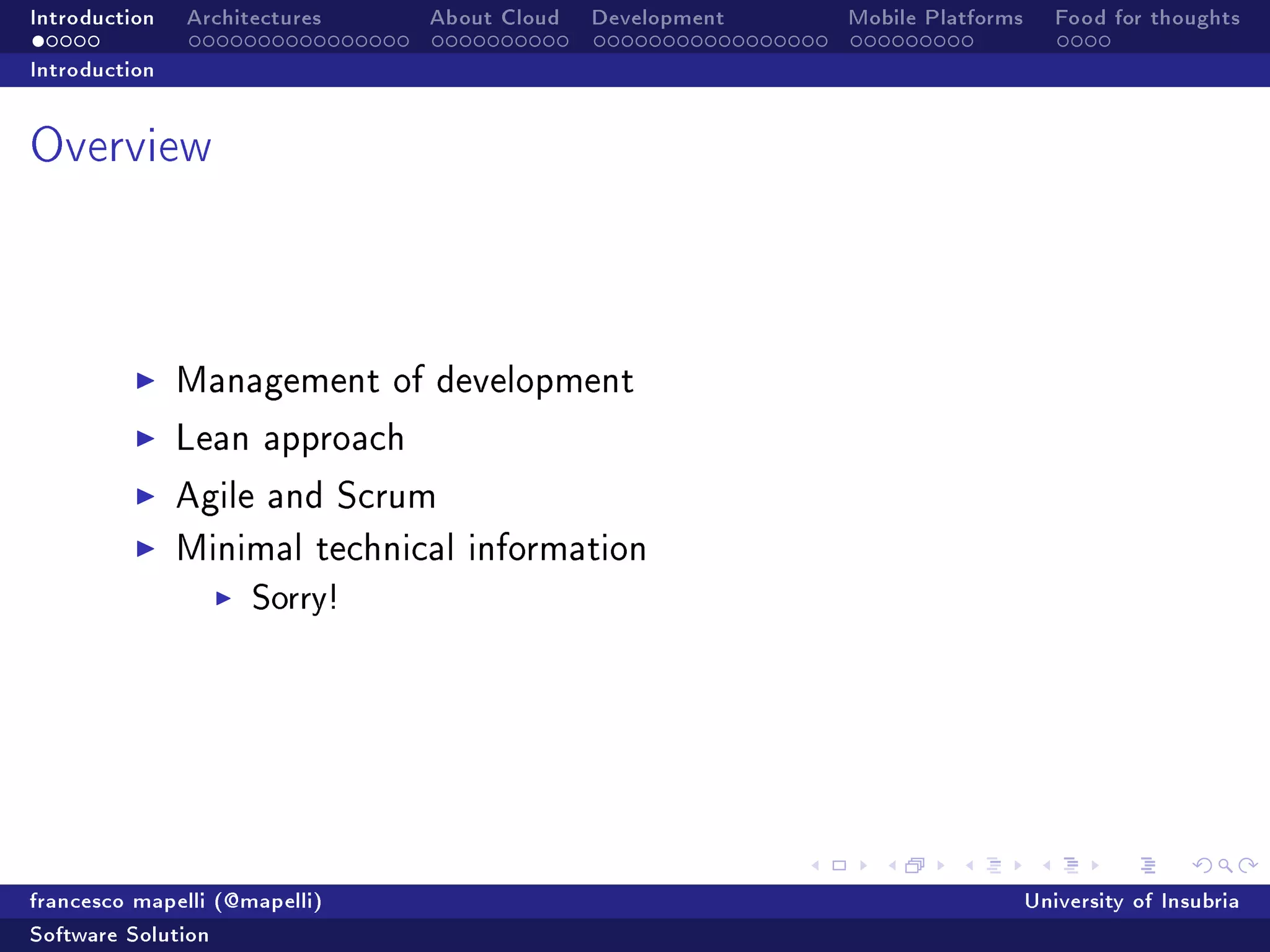
Task: Click the 'Management of development' bullet text
Action: point(405,381)
